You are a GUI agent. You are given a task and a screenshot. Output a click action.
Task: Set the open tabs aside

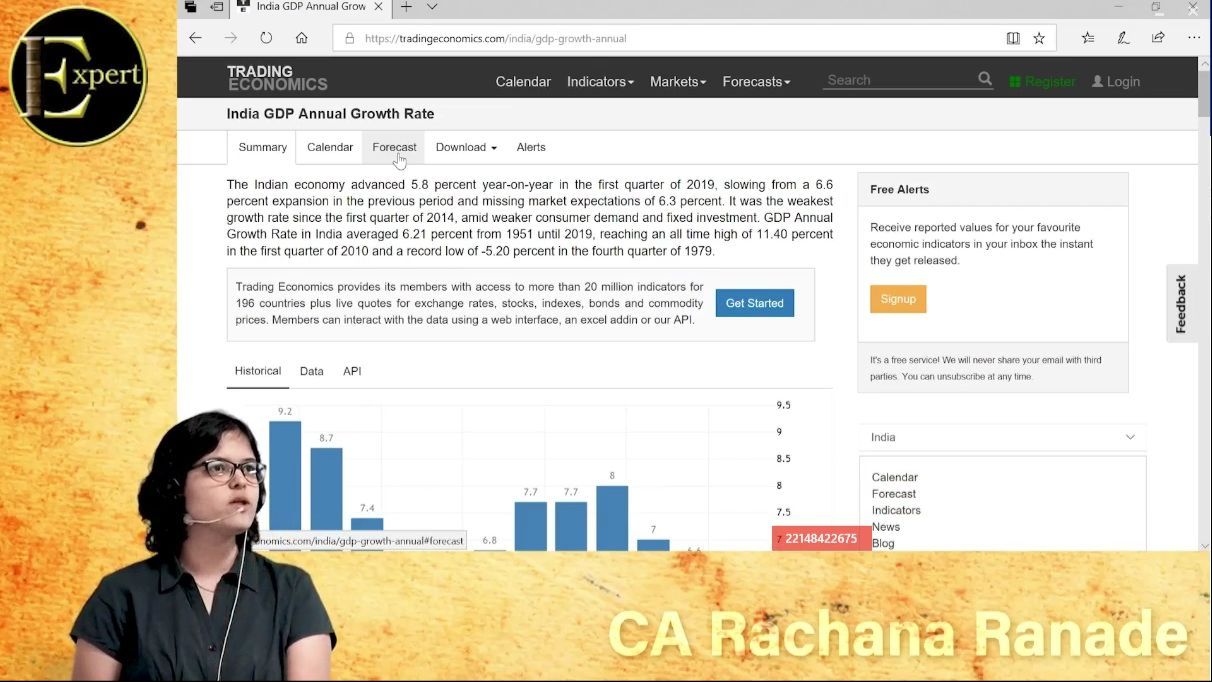217,7
